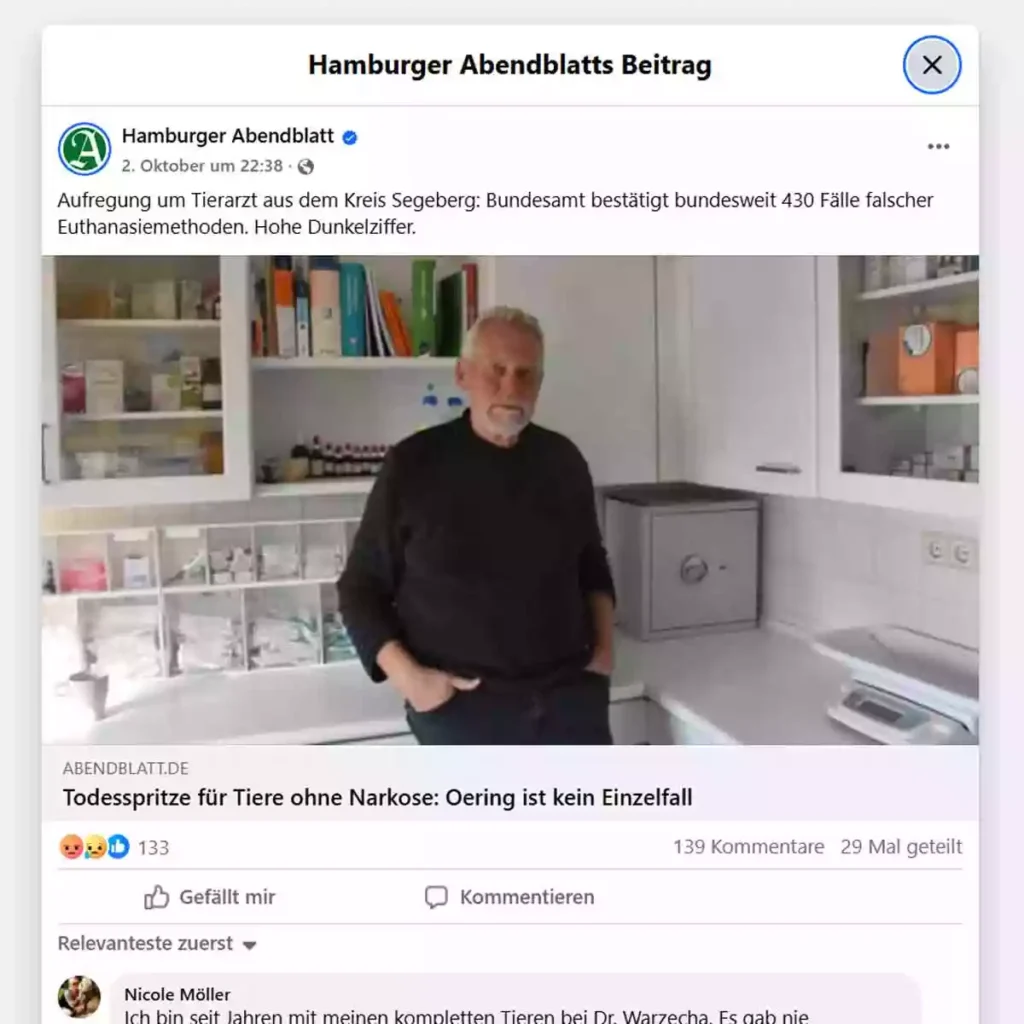The height and width of the screenshot is (1024, 1024).
Task: Open the Hamburger Abendblatt page name link
Action: click(x=228, y=136)
